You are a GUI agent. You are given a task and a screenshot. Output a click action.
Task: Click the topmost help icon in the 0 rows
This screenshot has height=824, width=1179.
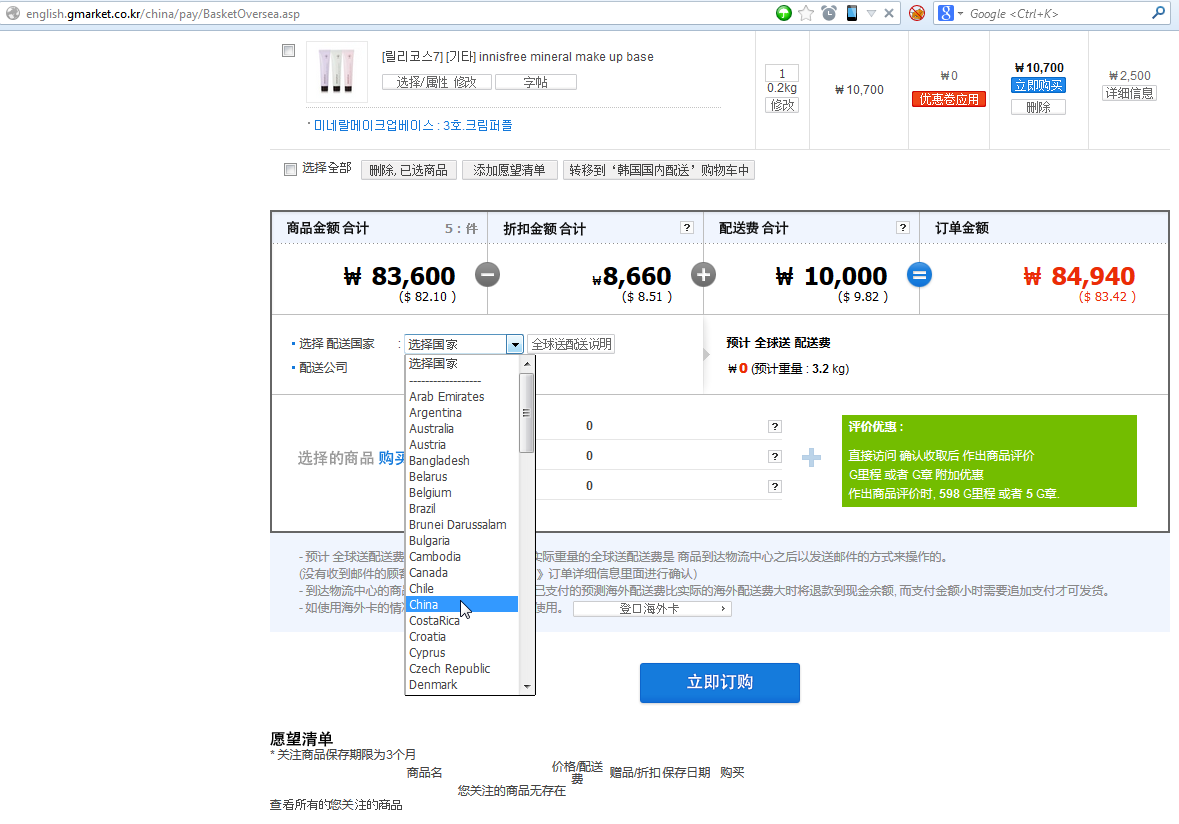774,426
